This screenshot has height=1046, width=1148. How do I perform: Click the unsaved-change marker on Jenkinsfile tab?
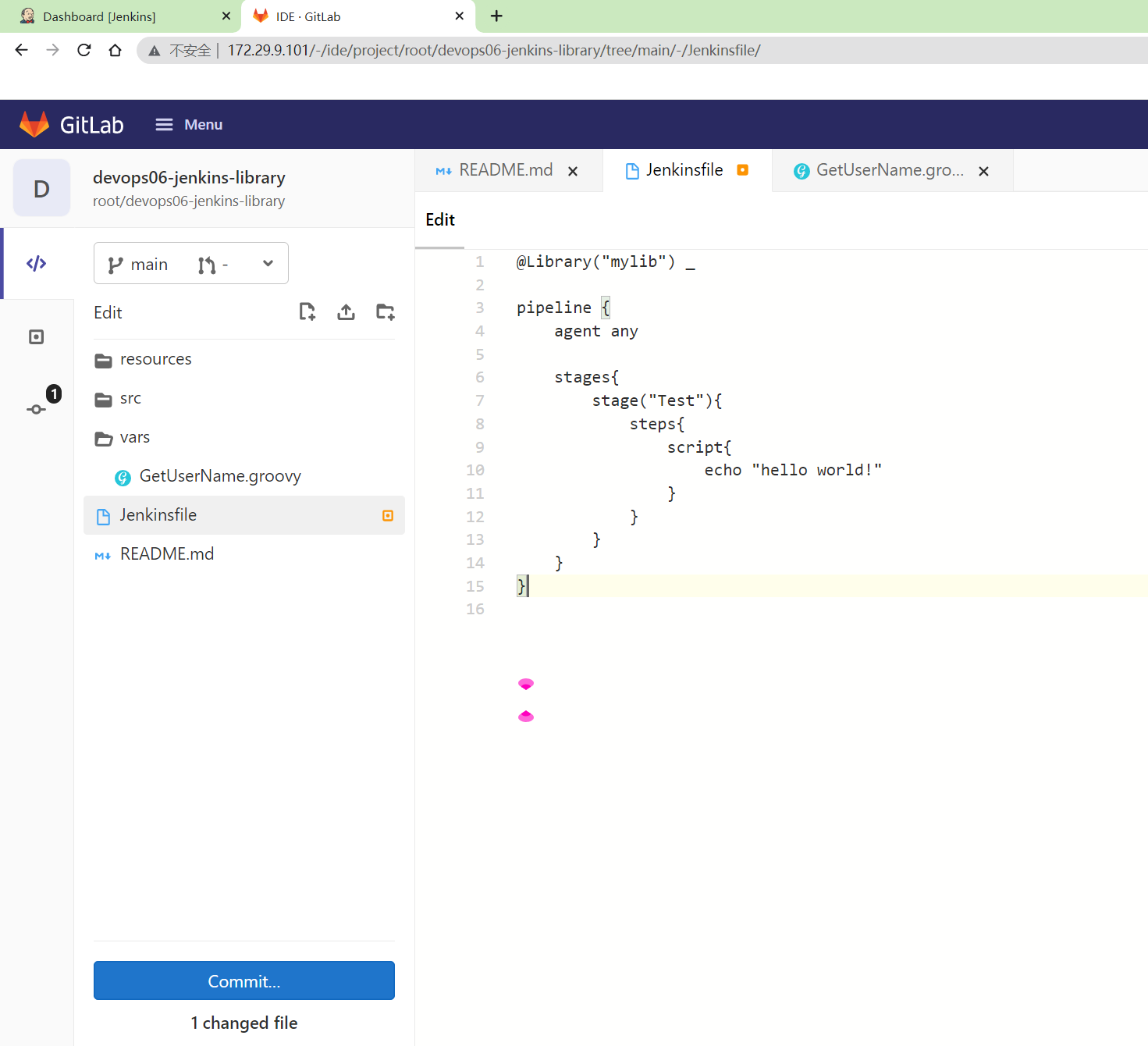click(743, 170)
